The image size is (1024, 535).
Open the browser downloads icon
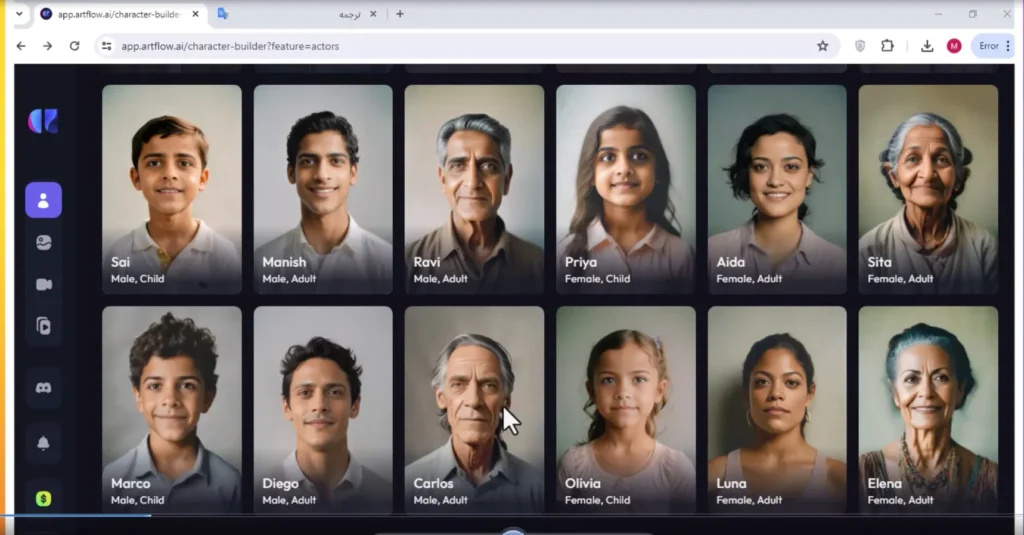(927, 46)
